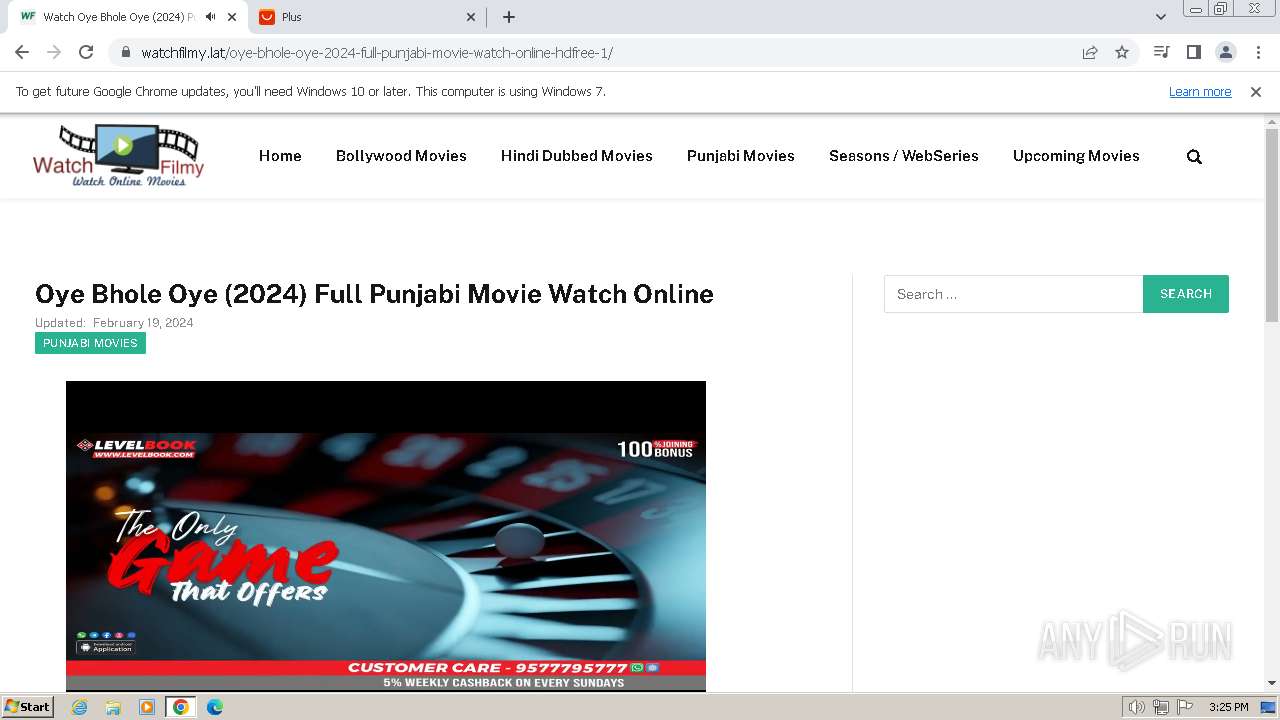Open the Chrome profile avatar
The width and height of the screenshot is (1280, 720).
coord(1225,53)
